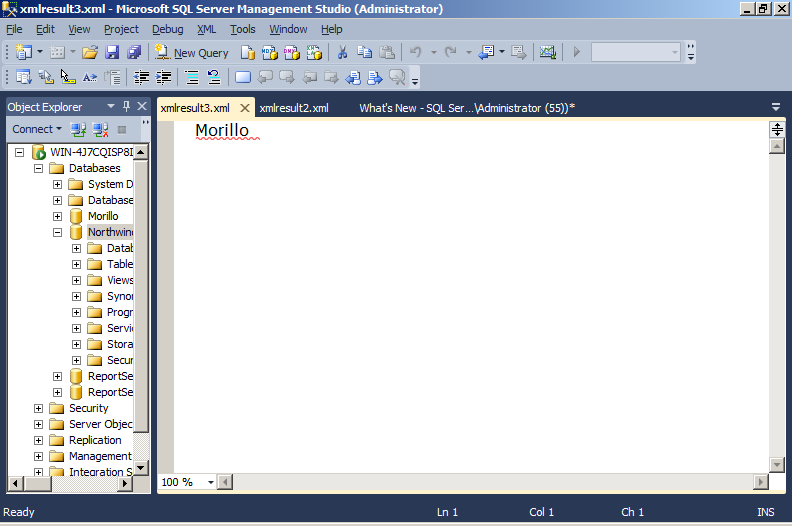Click the New Project toolbar icon
This screenshot has height=526, width=792.
click(24, 52)
